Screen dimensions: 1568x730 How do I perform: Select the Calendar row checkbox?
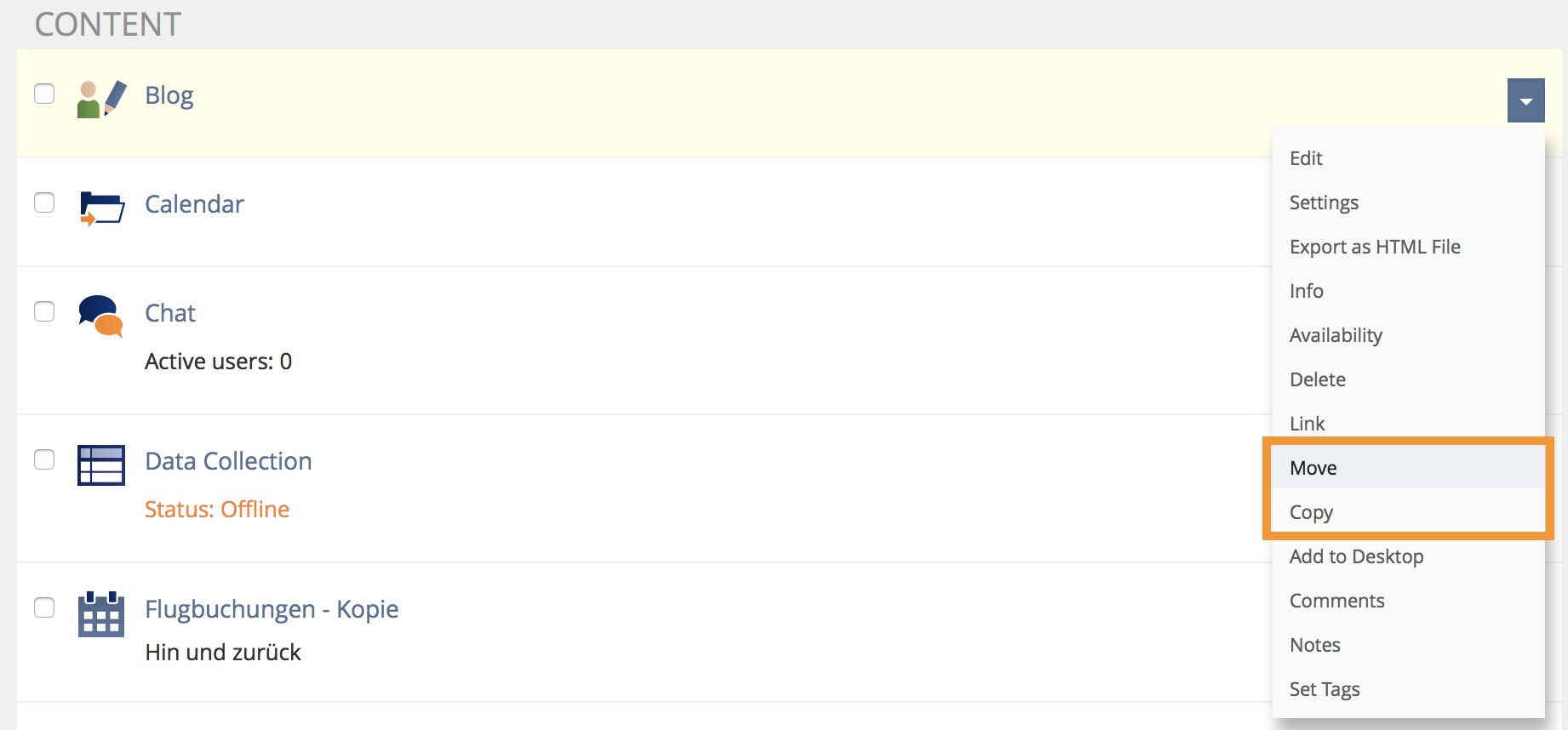(44, 202)
